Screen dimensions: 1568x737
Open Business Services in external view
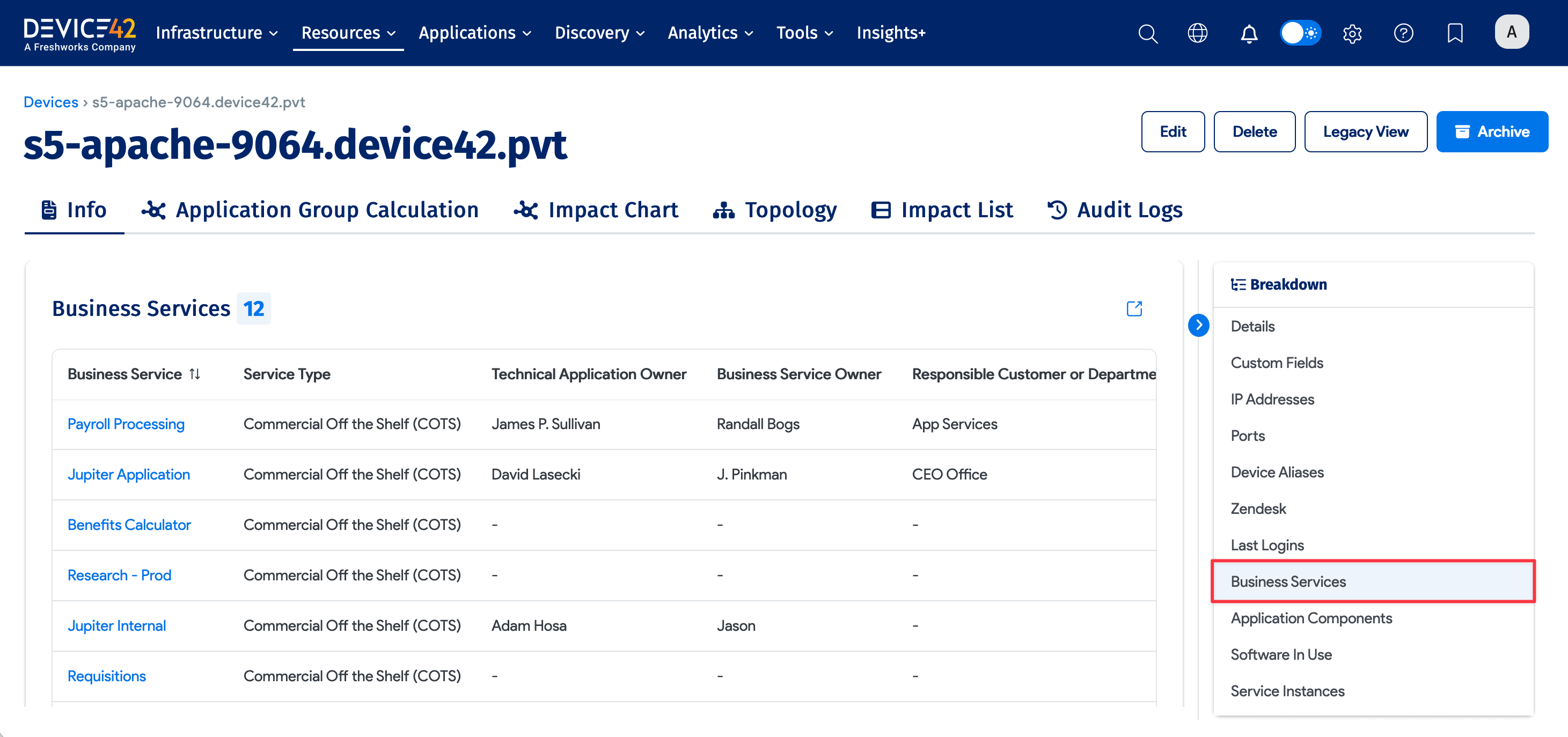[x=1134, y=309]
